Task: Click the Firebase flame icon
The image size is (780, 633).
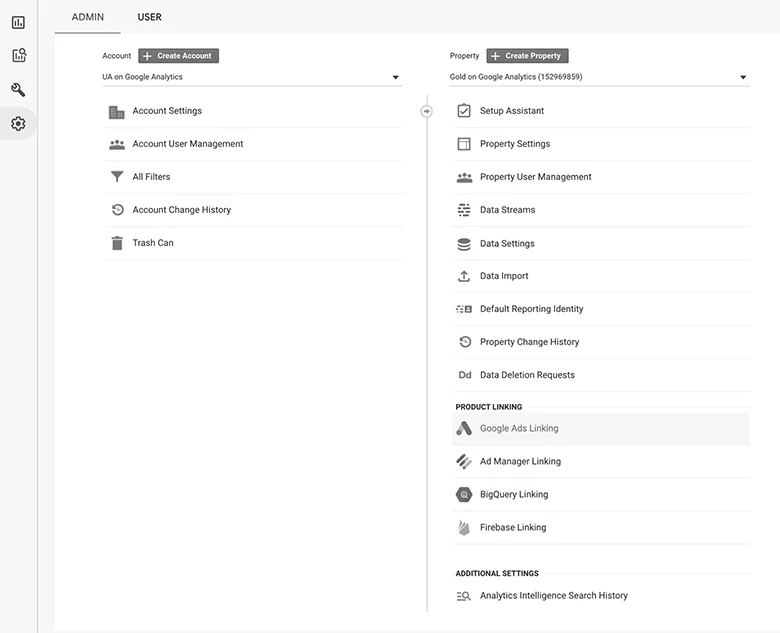Action: (464, 528)
